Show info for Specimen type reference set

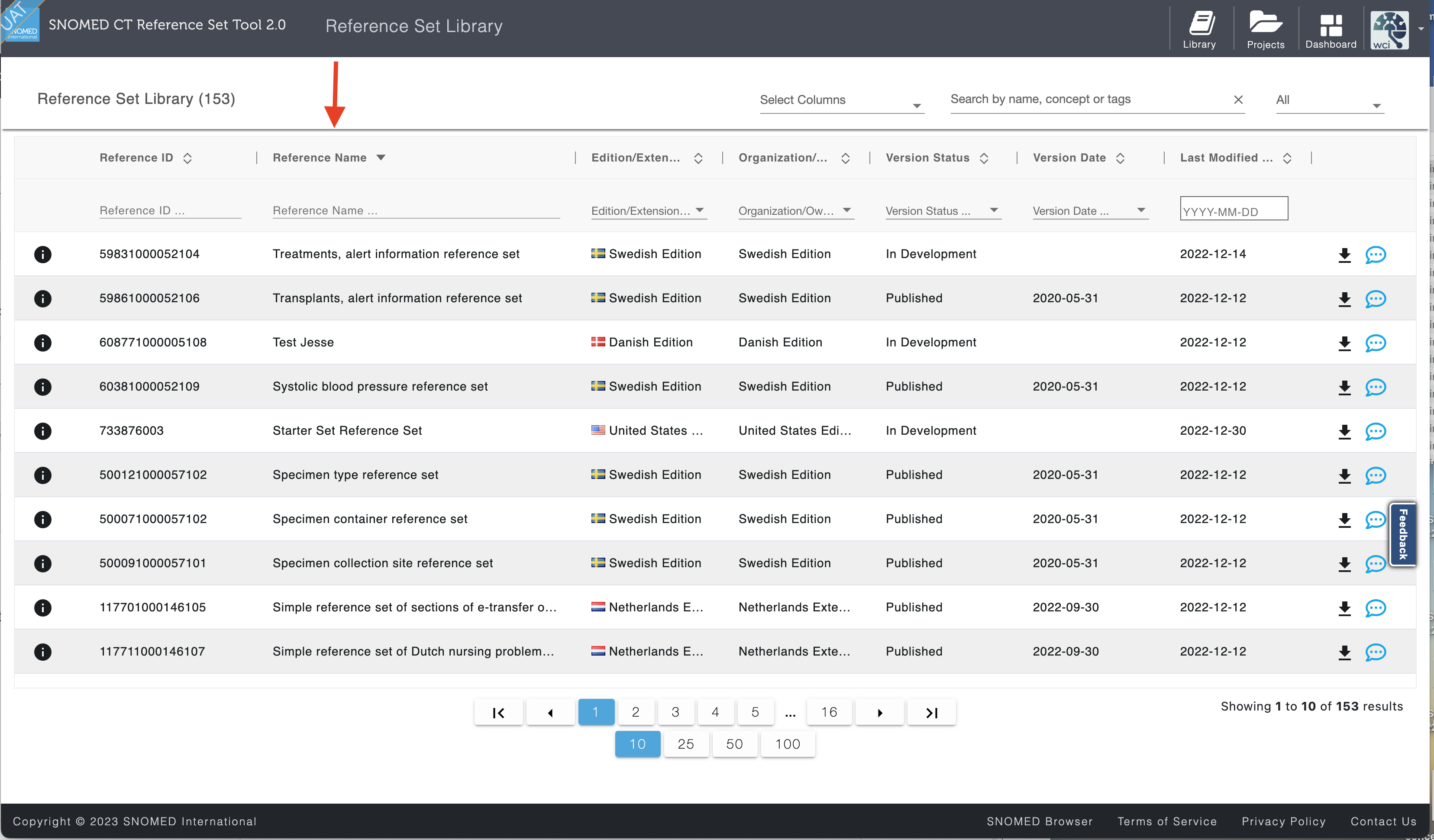tap(43, 475)
